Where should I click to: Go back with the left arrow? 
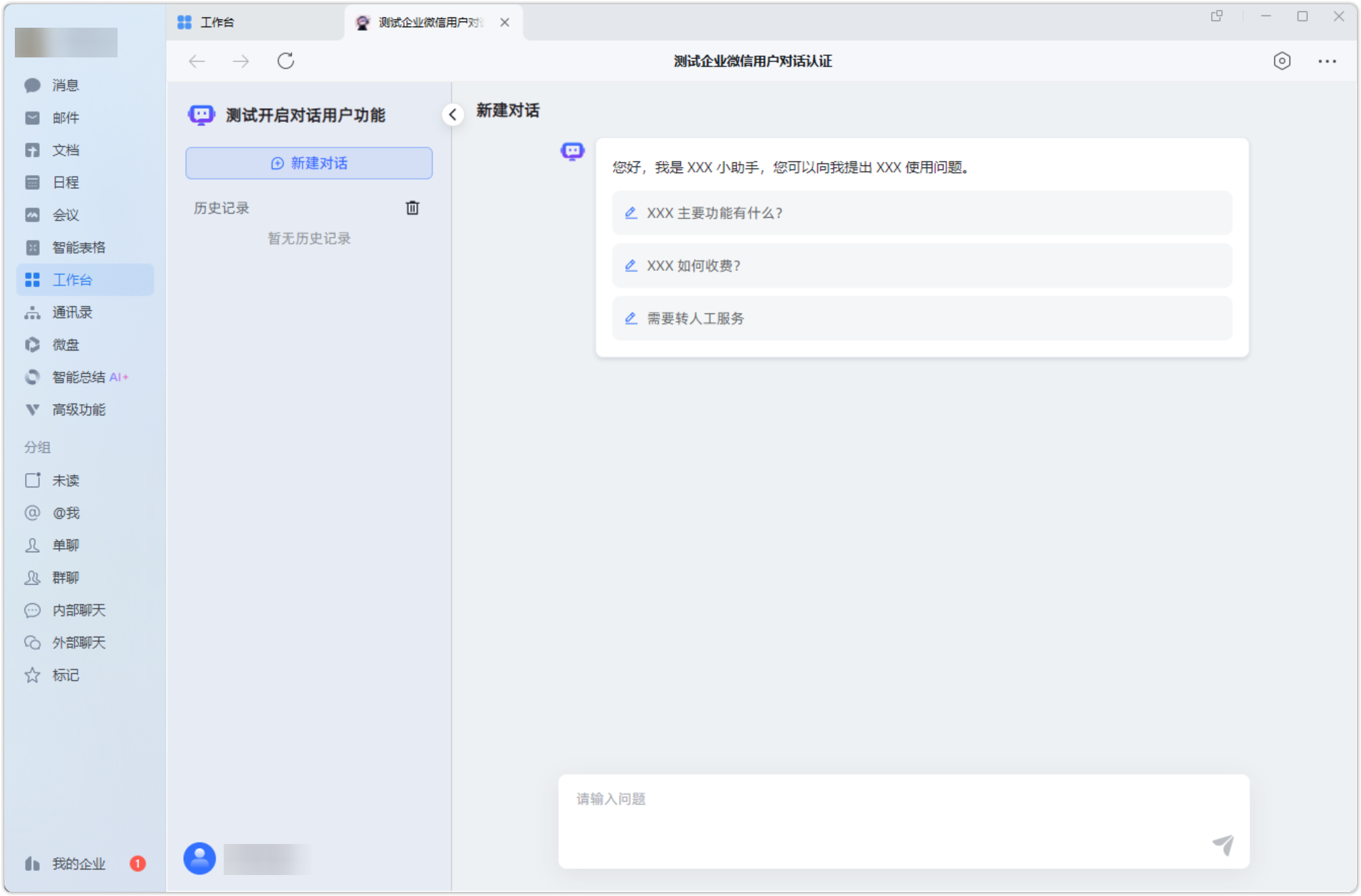(197, 61)
